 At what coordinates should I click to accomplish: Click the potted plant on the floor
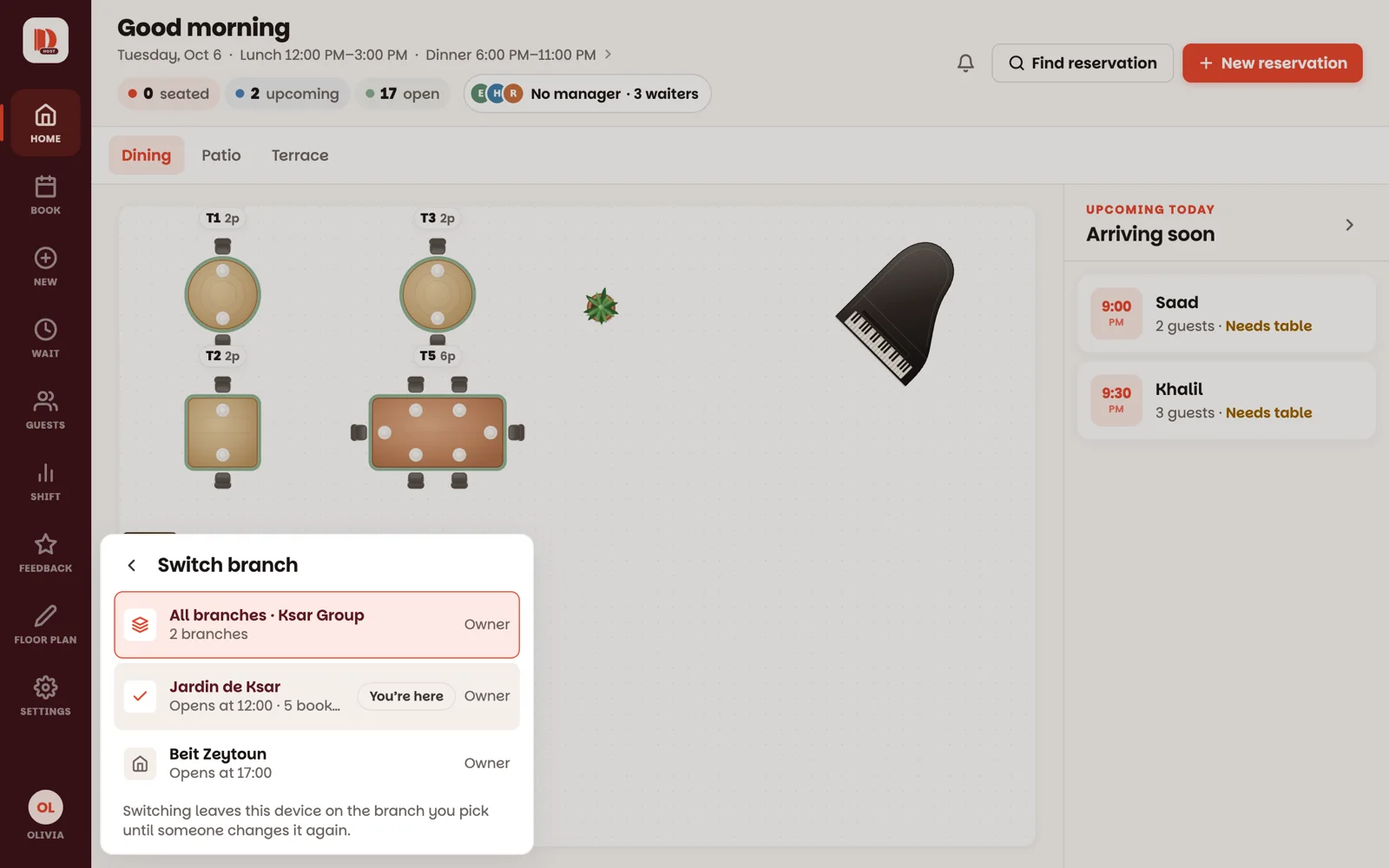601,306
